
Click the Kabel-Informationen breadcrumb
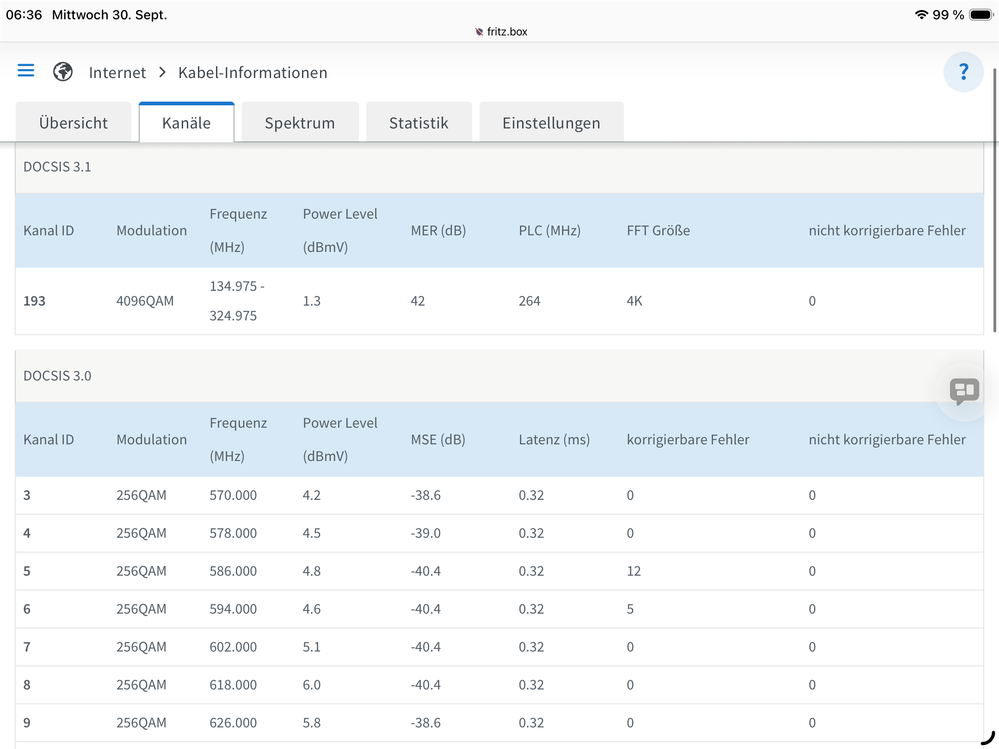pos(253,73)
